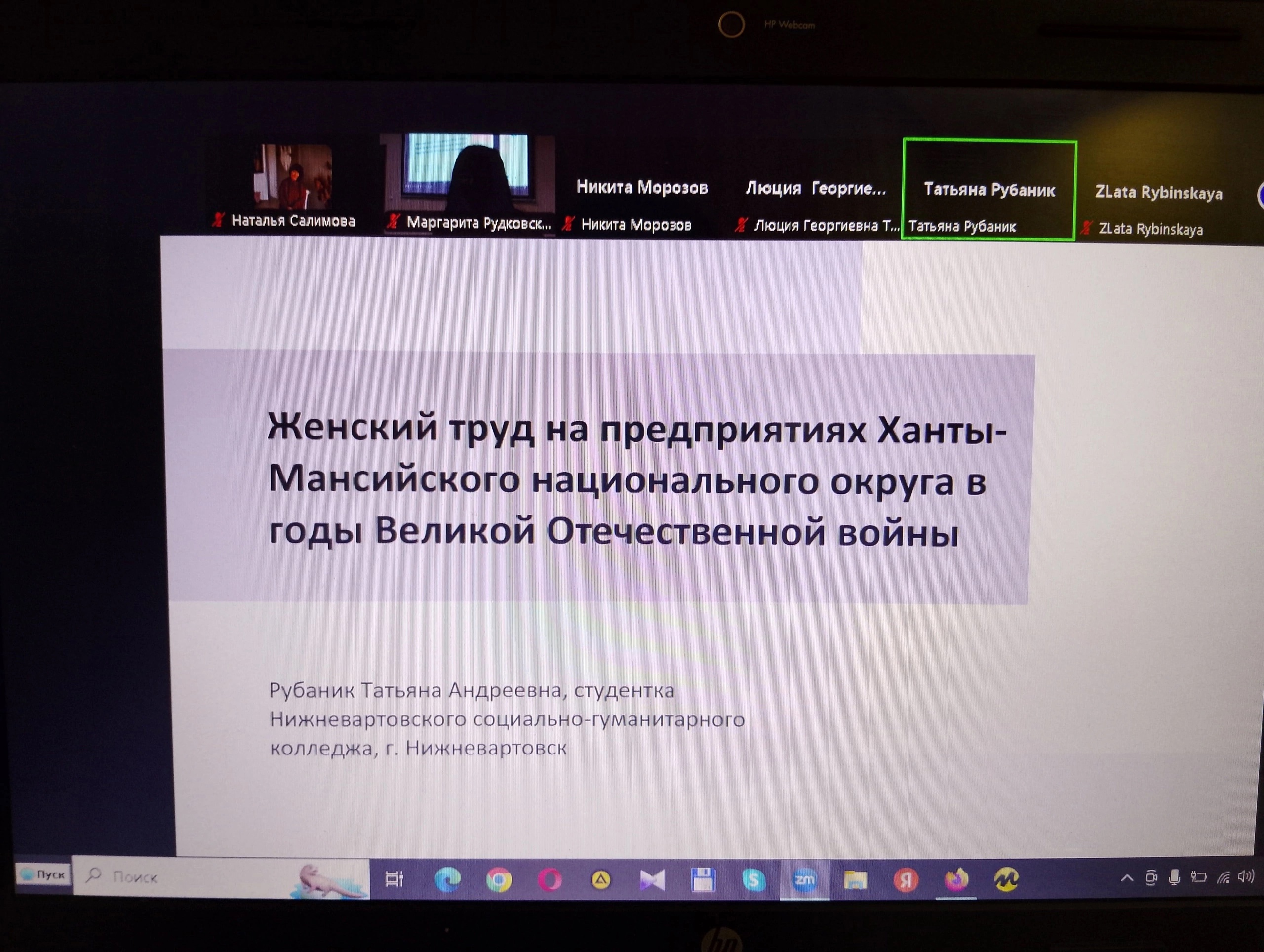Open the yellow AIMP icon in taskbar
Viewport: 1264px width, 952px height.
click(x=600, y=880)
